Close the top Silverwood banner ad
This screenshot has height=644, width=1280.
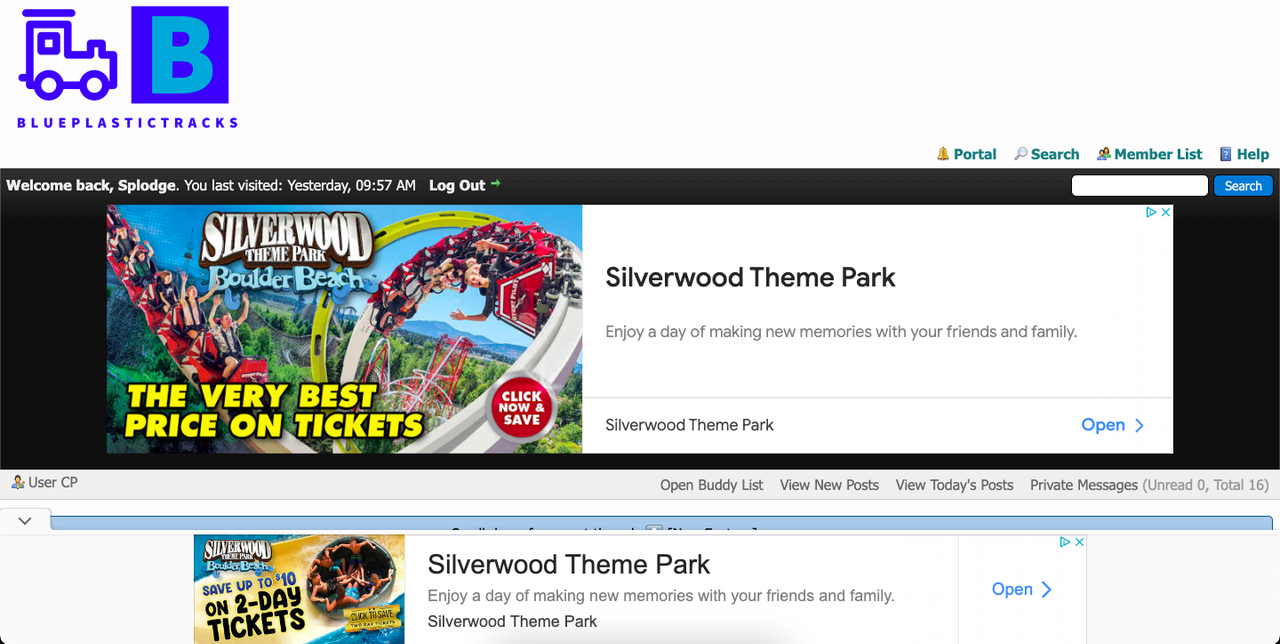[1166, 212]
